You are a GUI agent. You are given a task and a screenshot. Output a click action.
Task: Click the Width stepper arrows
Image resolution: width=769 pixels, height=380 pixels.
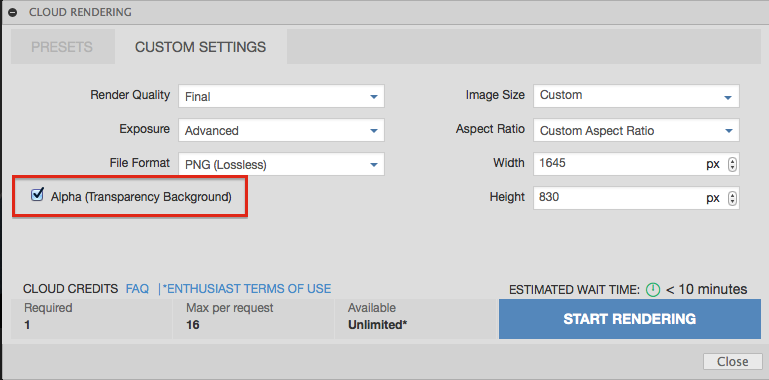(x=733, y=164)
